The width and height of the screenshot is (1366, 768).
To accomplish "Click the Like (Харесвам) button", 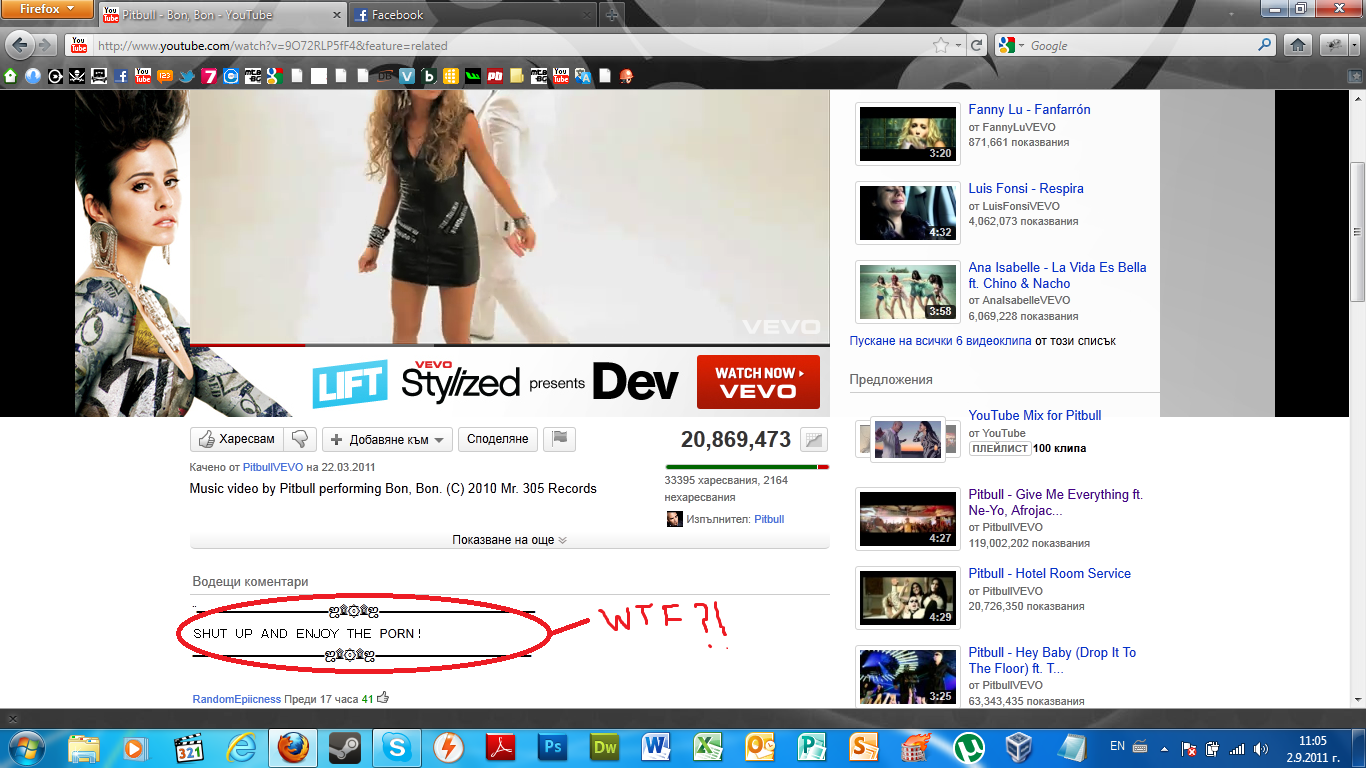I will [237, 439].
